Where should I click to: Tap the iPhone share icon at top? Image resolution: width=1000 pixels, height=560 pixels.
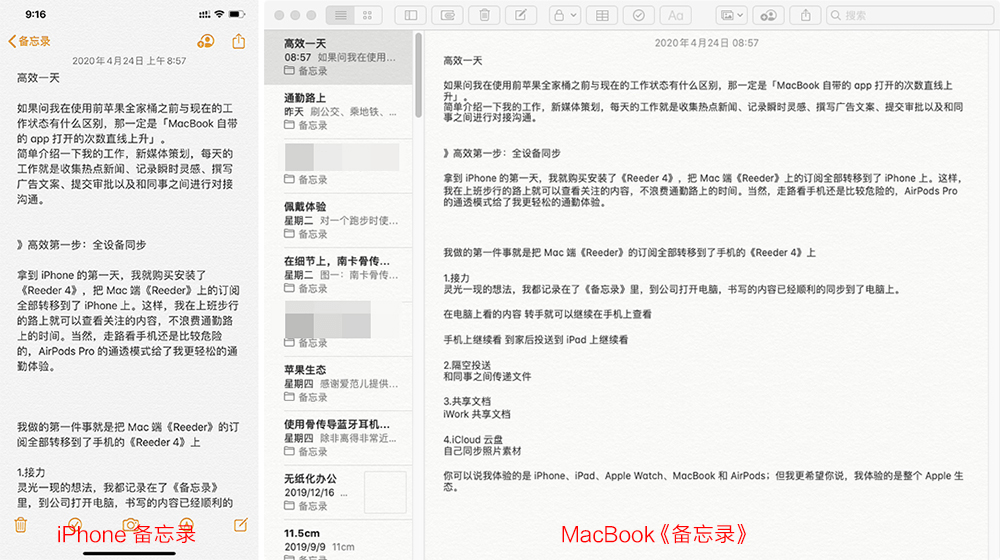pos(239,41)
